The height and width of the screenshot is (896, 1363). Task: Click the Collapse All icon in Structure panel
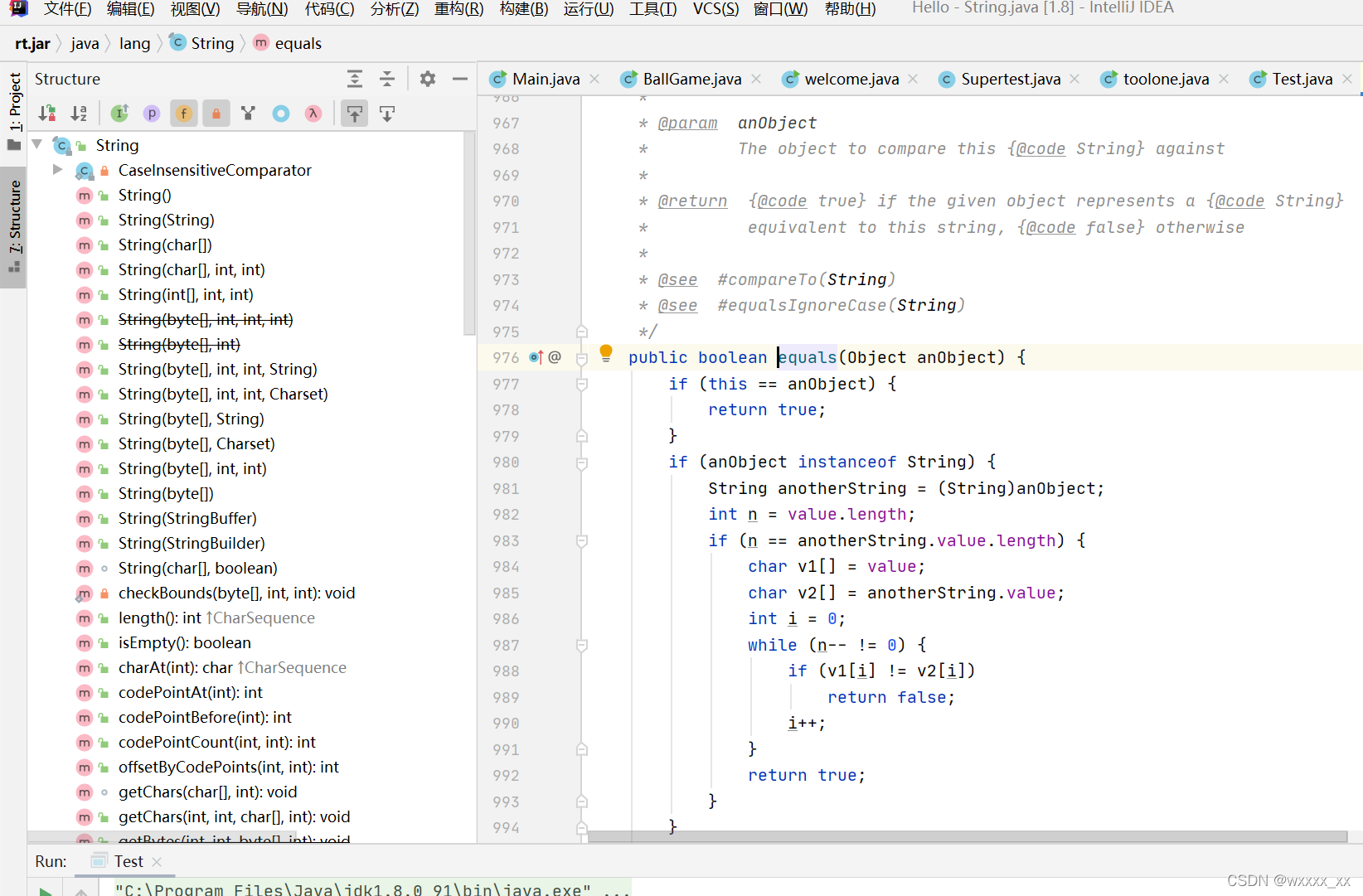387,79
